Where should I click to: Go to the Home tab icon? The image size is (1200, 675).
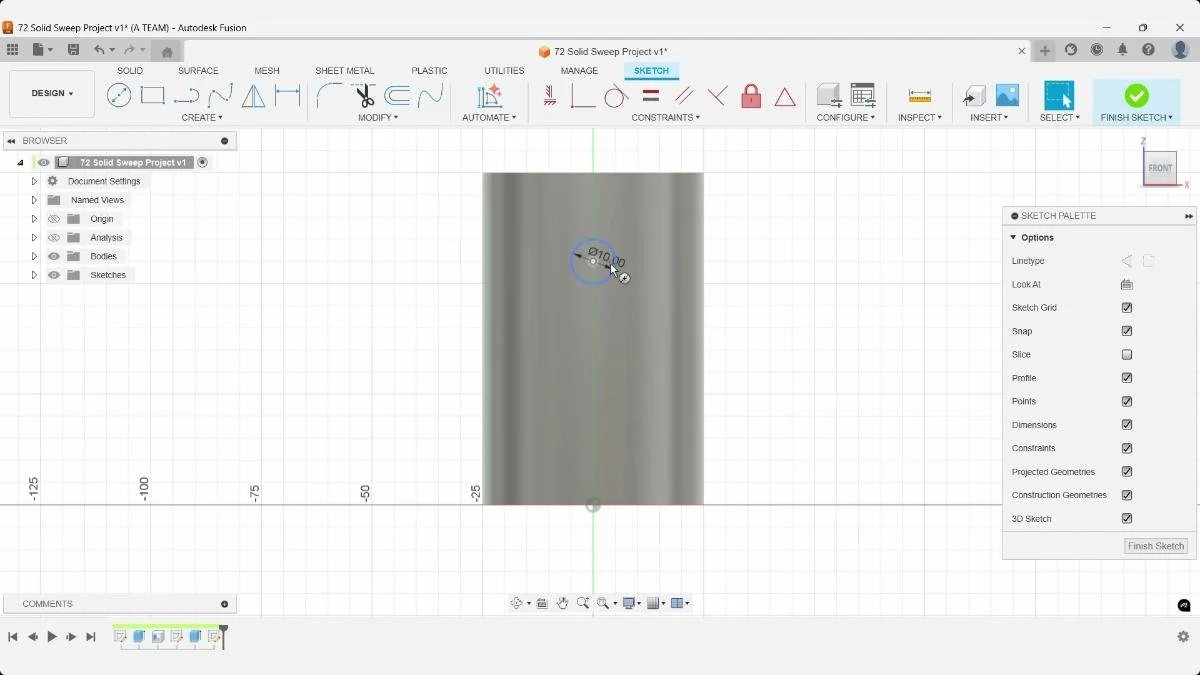click(167, 52)
